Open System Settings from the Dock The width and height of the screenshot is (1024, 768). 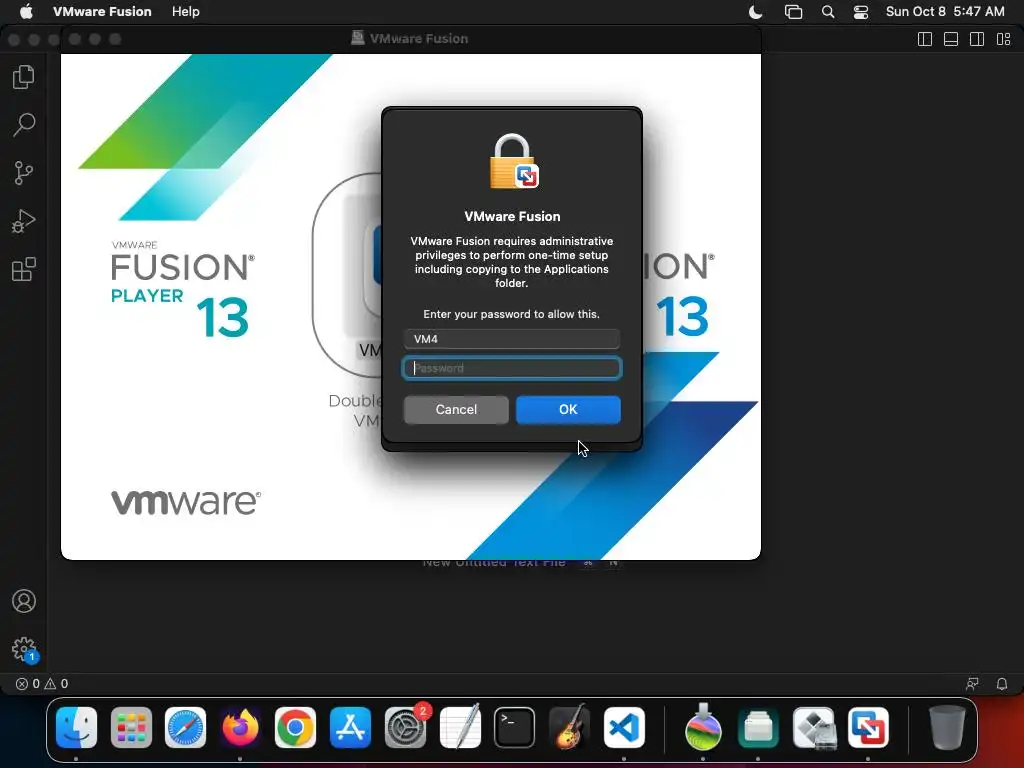[405, 727]
